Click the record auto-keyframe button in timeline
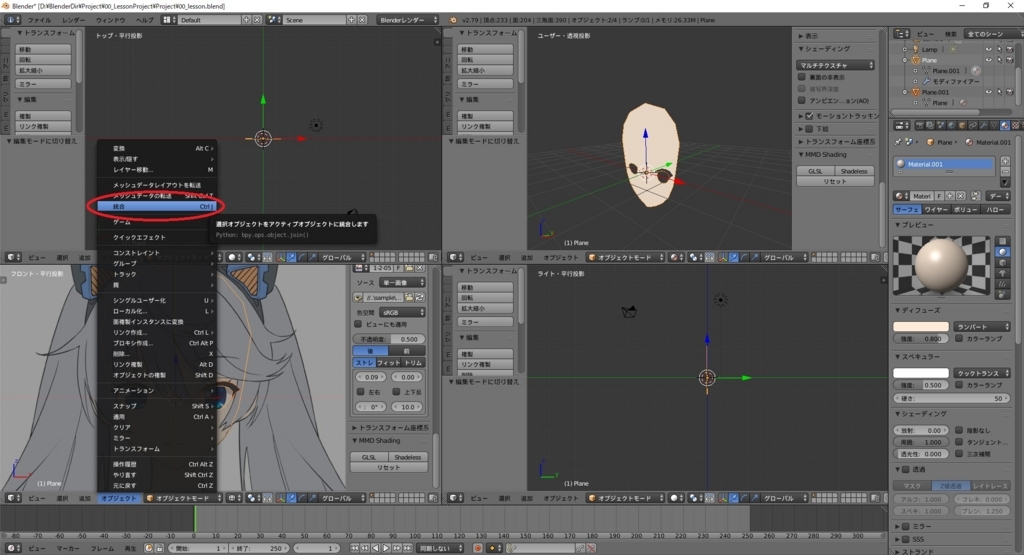 coord(478,548)
